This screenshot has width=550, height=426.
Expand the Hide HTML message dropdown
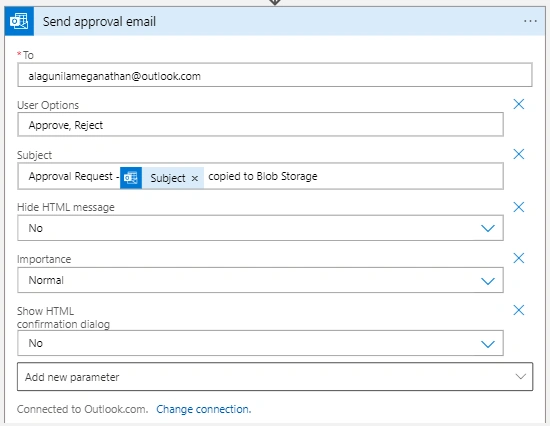click(488, 228)
